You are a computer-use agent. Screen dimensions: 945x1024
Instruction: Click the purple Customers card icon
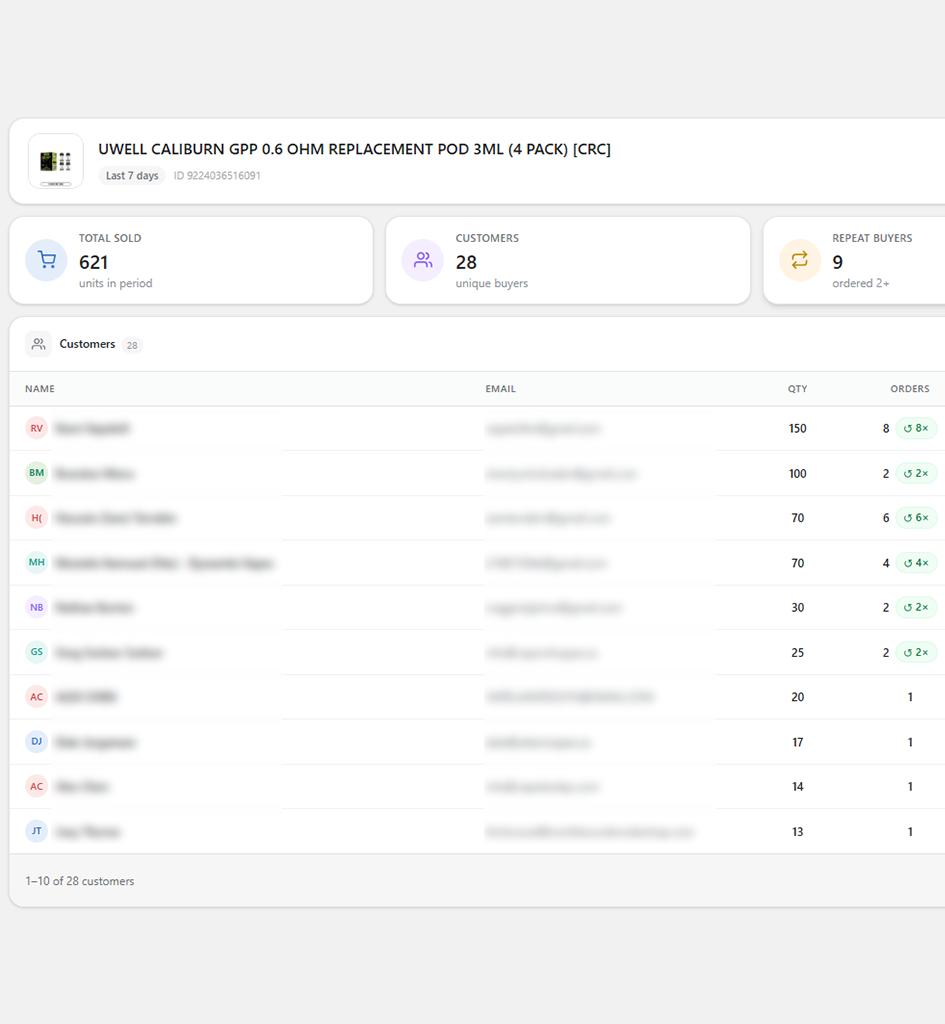(x=423, y=260)
